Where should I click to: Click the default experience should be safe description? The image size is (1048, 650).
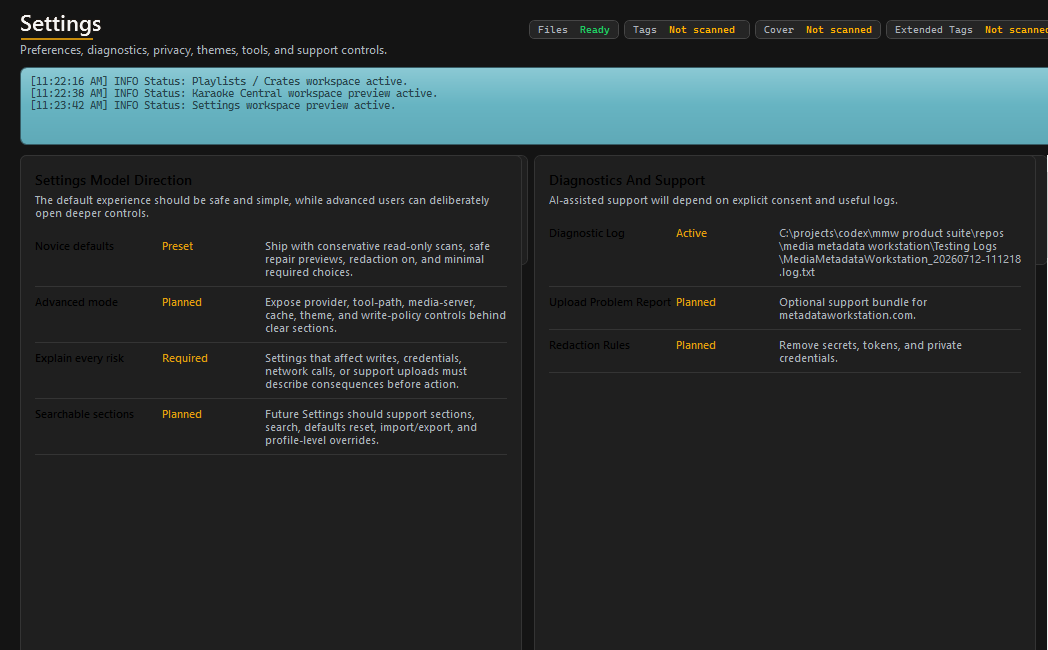point(262,207)
